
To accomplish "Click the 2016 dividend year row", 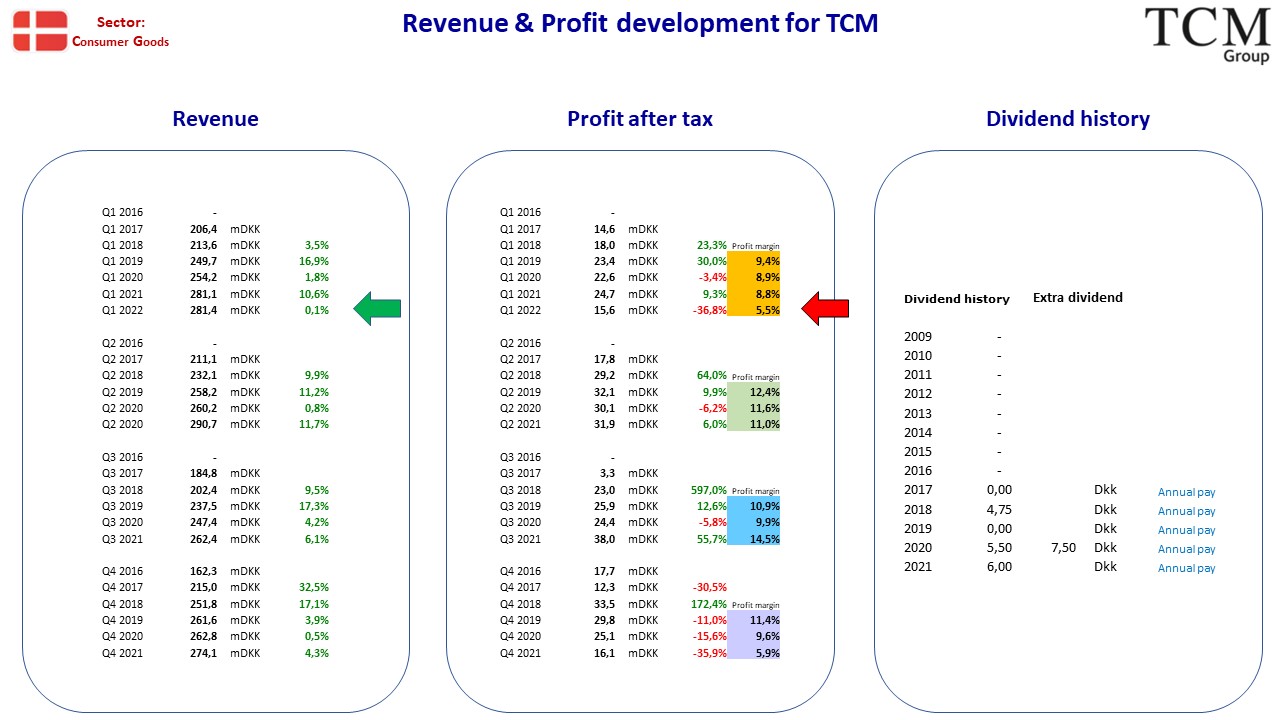I will (953, 470).
